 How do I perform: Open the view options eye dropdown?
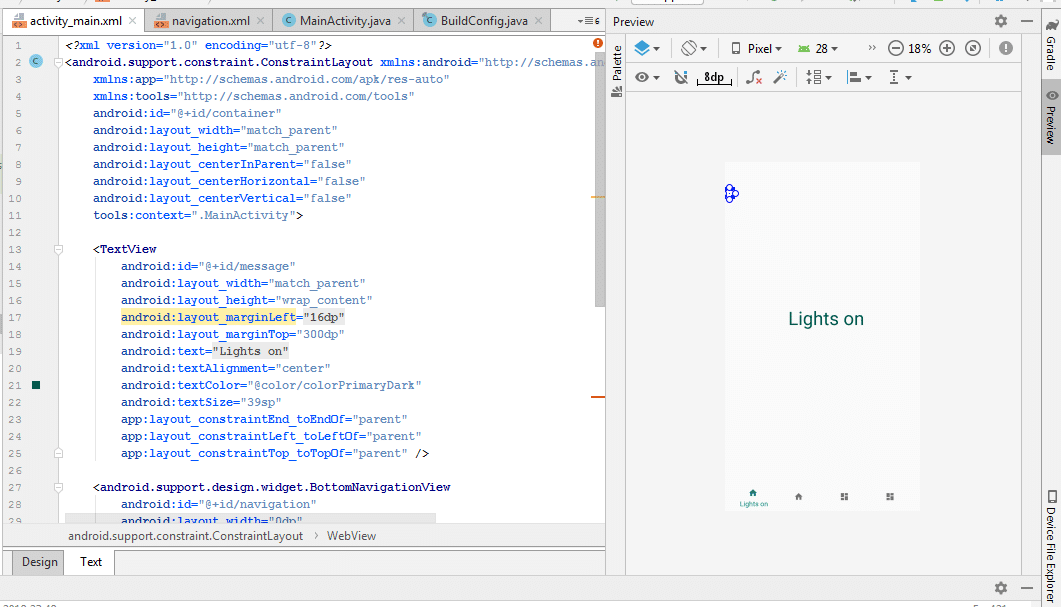tap(647, 77)
